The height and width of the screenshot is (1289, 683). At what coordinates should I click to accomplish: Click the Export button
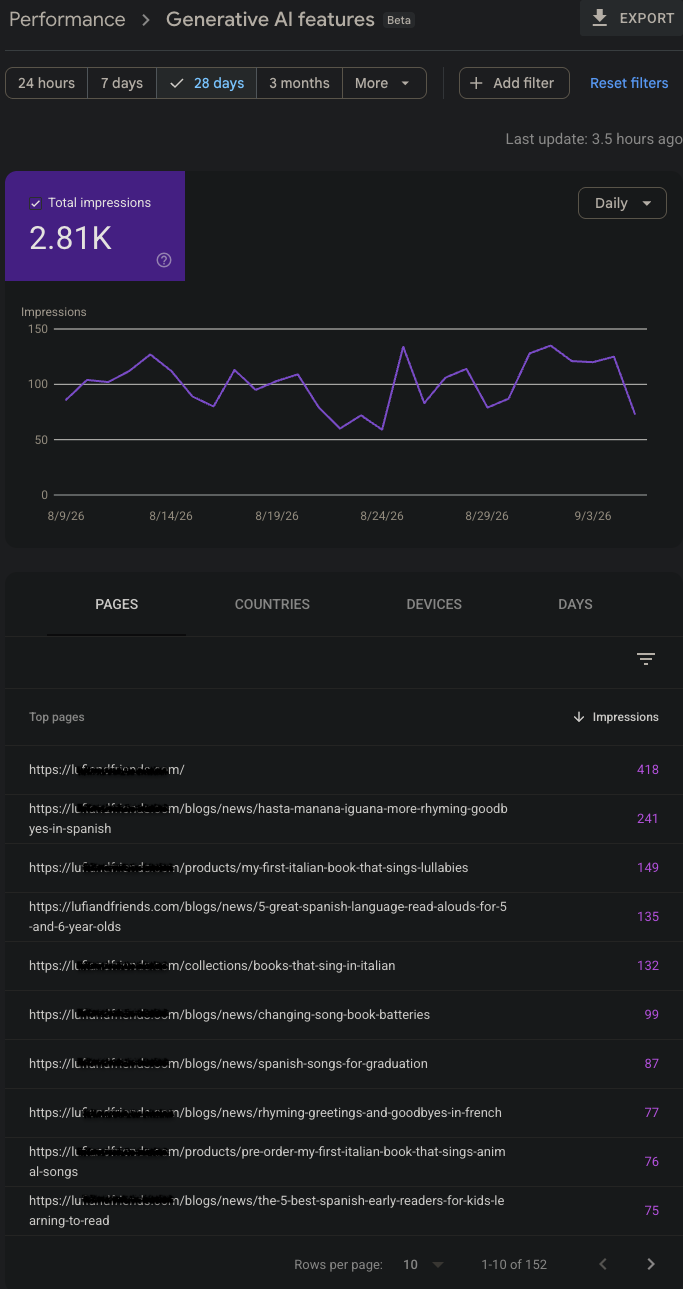pos(631,18)
